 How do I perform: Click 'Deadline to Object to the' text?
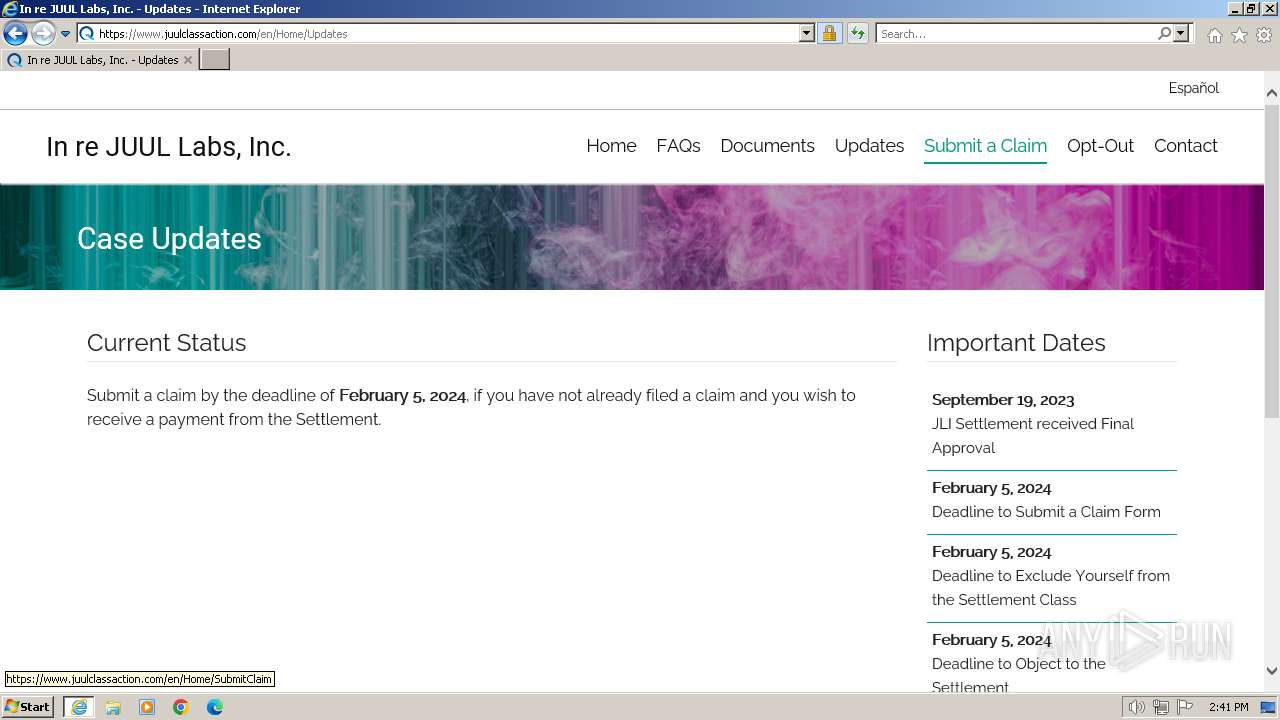(x=1019, y=664)
